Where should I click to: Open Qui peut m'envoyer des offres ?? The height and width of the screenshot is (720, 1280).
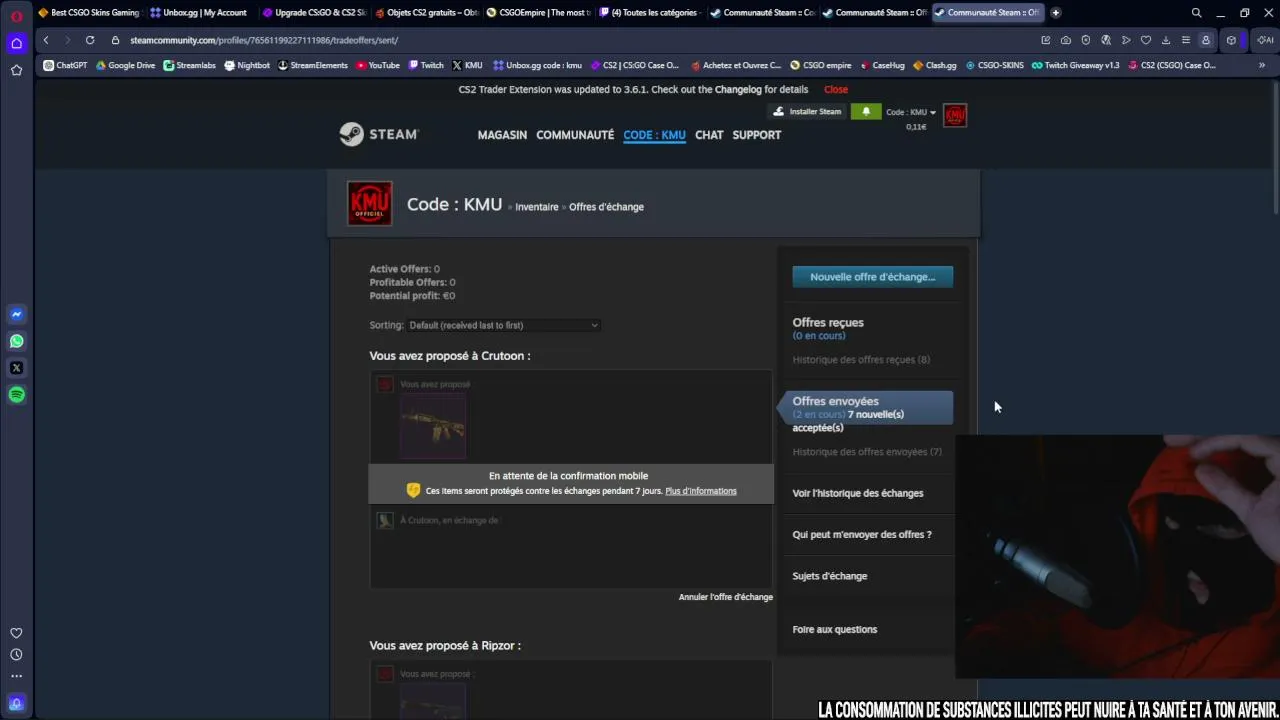862,535
